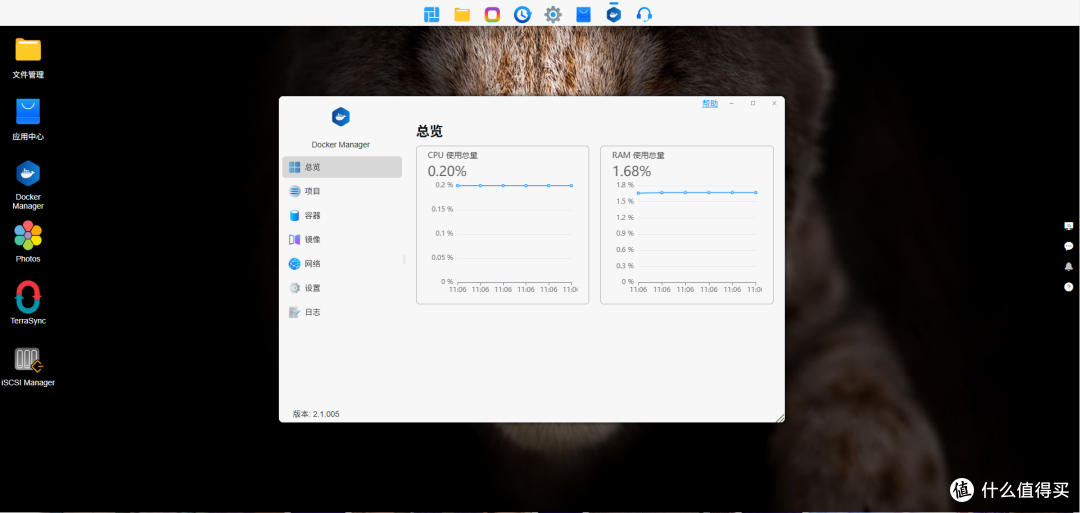Screen dimensions: 1080x513
Task: Minimize the Docker Manager window
Action: pyautogui.click(x=731, y=103)
